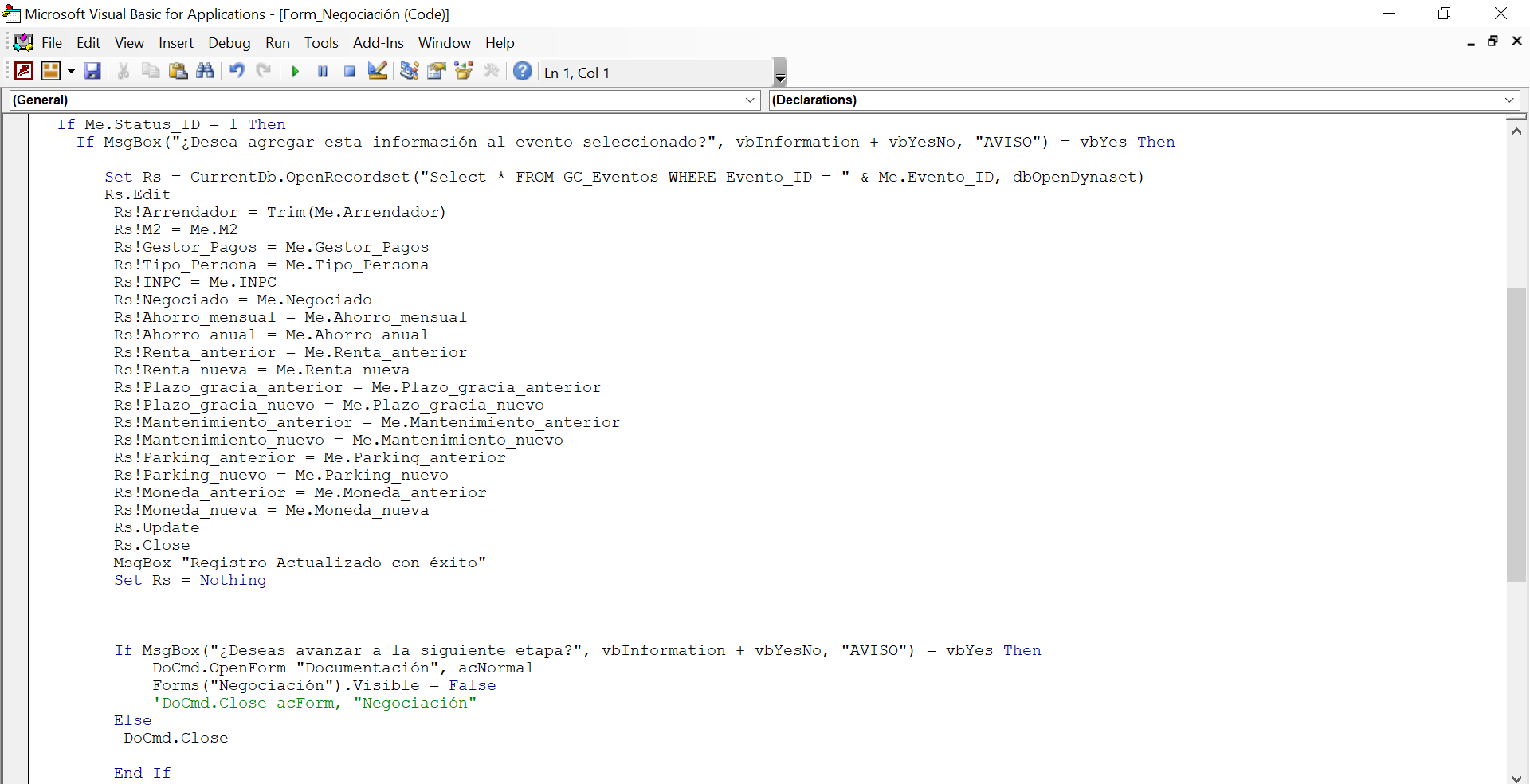Click the Paste clipboard icon
The height and width of the screenshot is (784, 1530).
tap(178, 72)
